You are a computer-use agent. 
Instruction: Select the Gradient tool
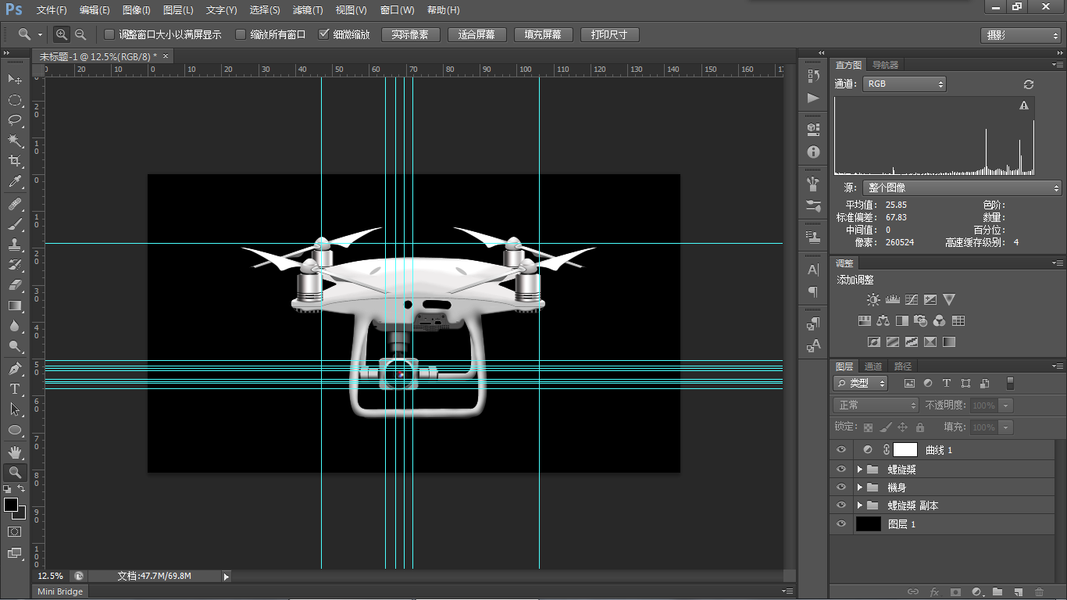pos(14,306)
